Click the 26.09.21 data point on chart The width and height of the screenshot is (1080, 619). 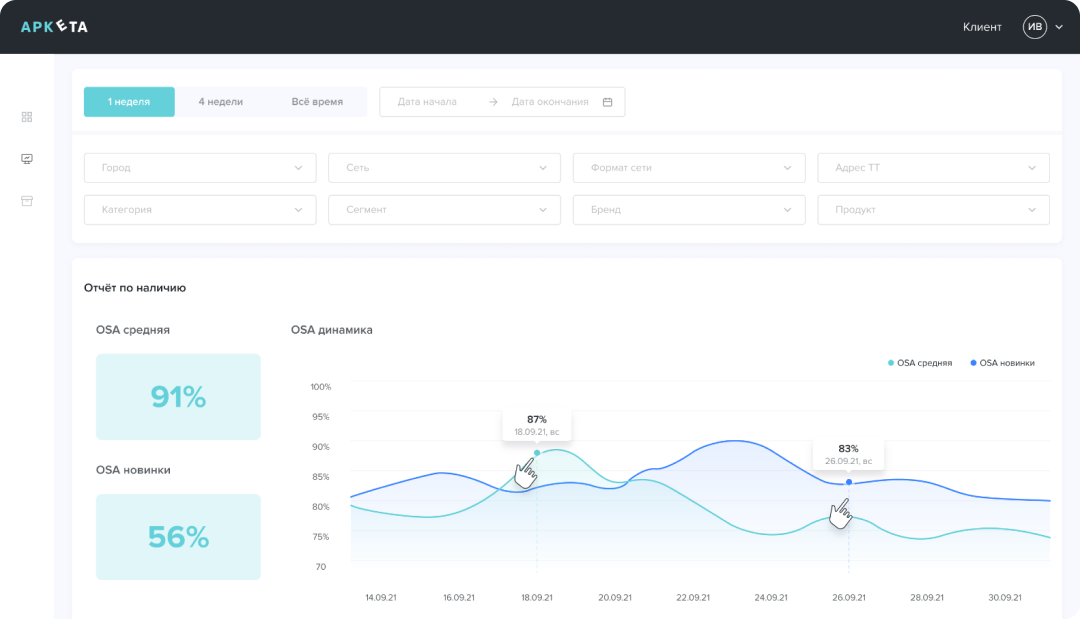pos(849,482)
